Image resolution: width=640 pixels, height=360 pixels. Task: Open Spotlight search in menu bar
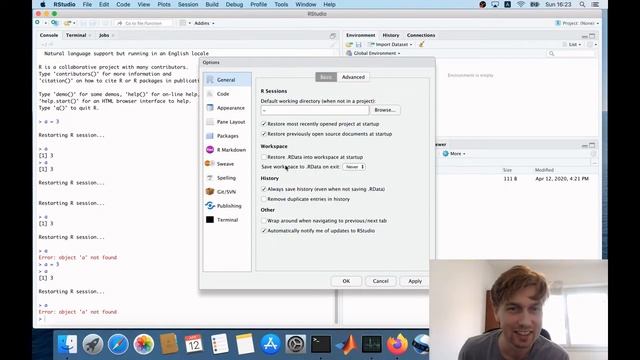pyautogui.click(x=582, y=4)
